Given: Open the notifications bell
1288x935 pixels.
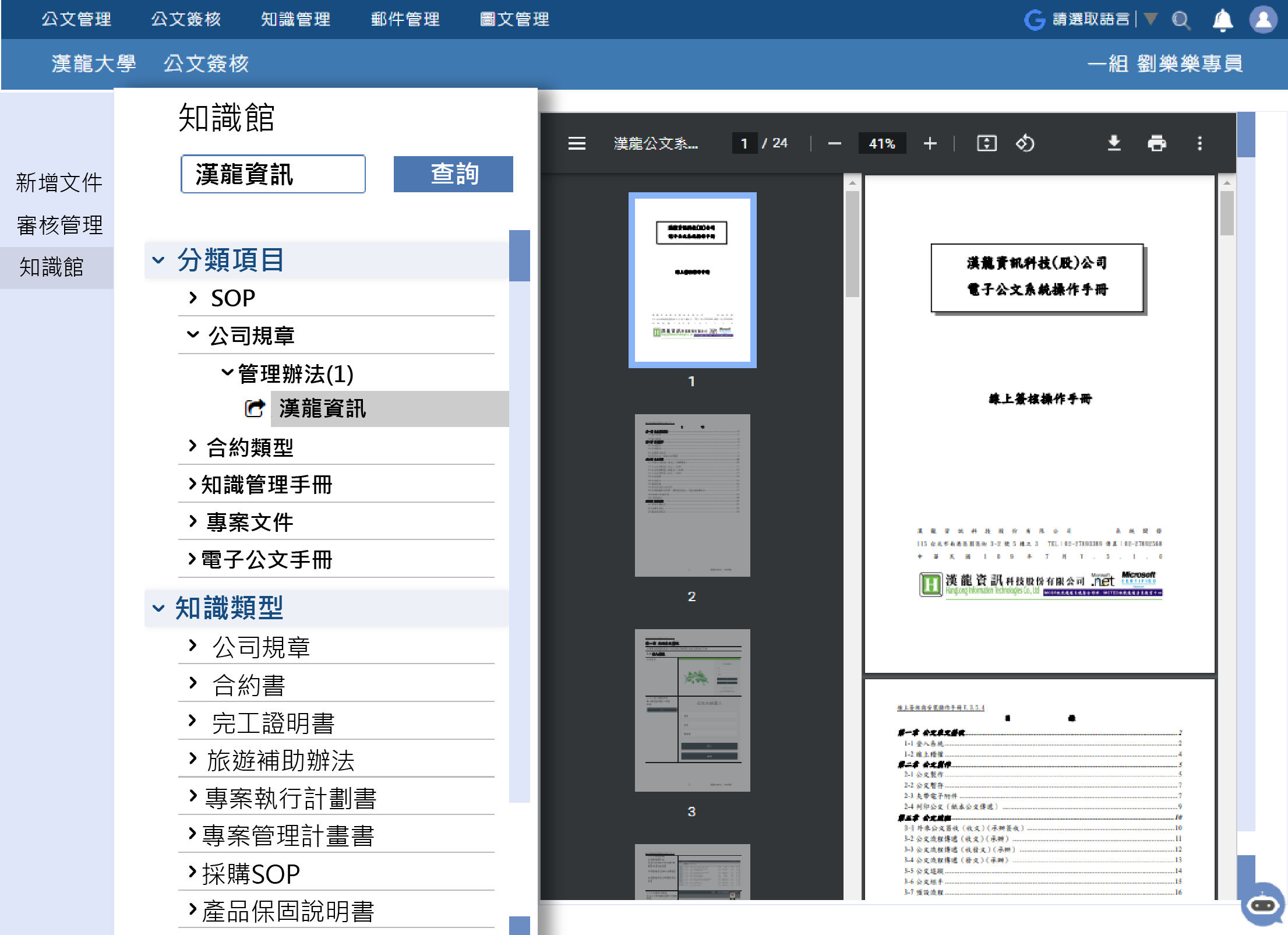Looking at the screenshot, I should pos(1222,20).
